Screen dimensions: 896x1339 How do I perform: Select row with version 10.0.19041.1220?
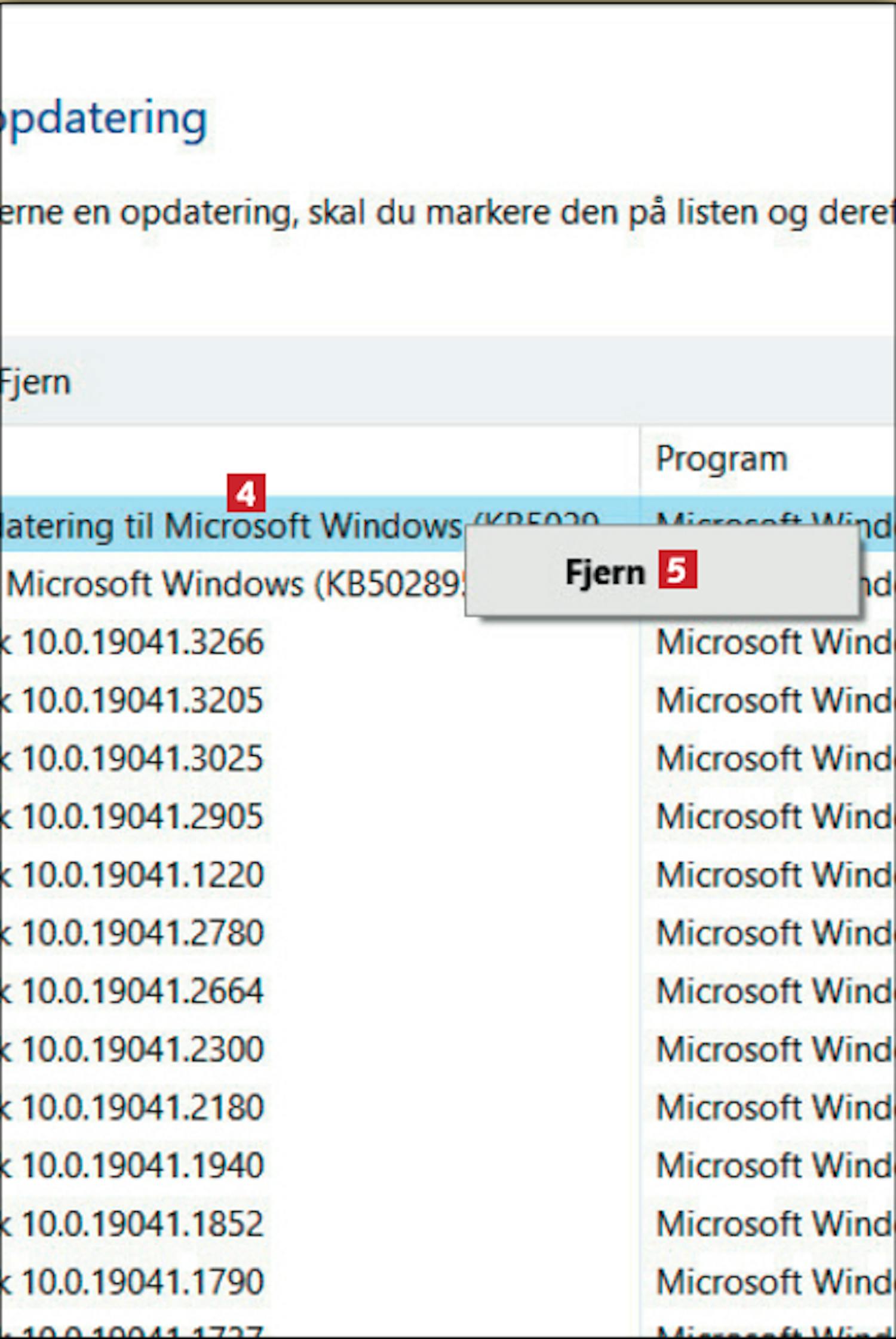click(x=448, y=875)
